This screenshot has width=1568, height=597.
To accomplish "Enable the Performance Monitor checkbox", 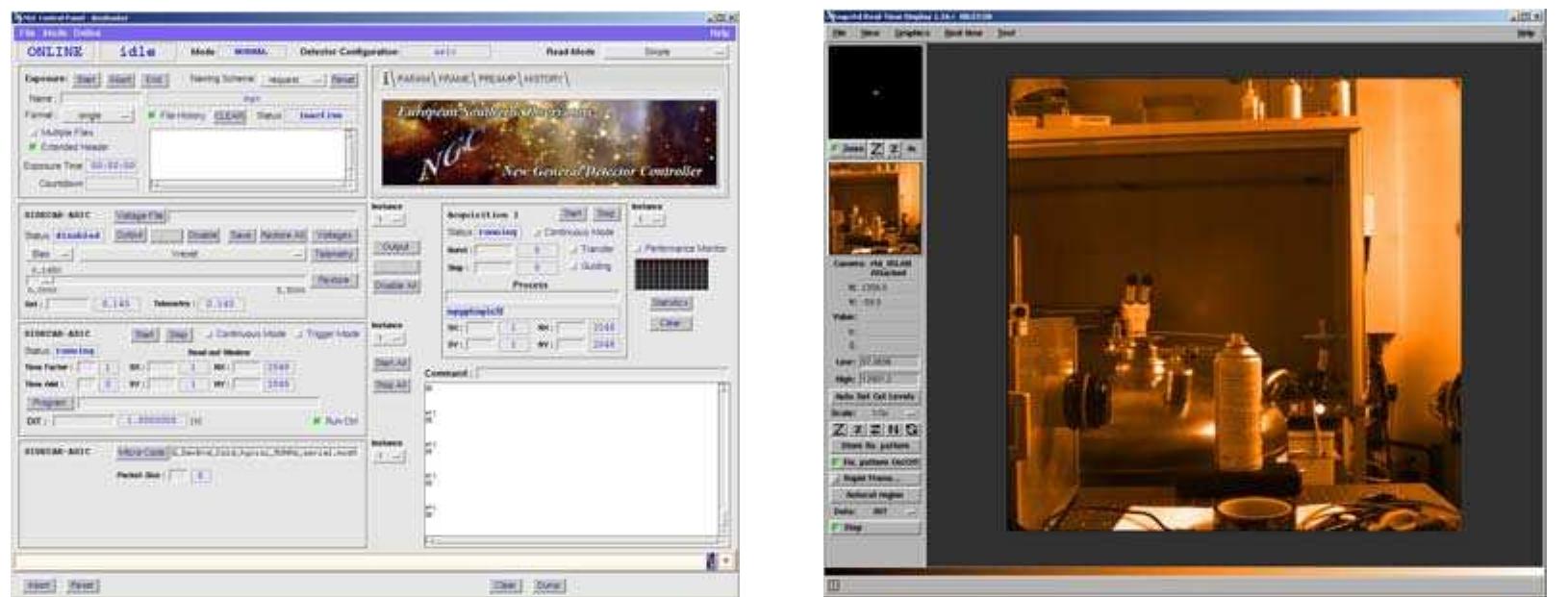I will click(640, 248).
